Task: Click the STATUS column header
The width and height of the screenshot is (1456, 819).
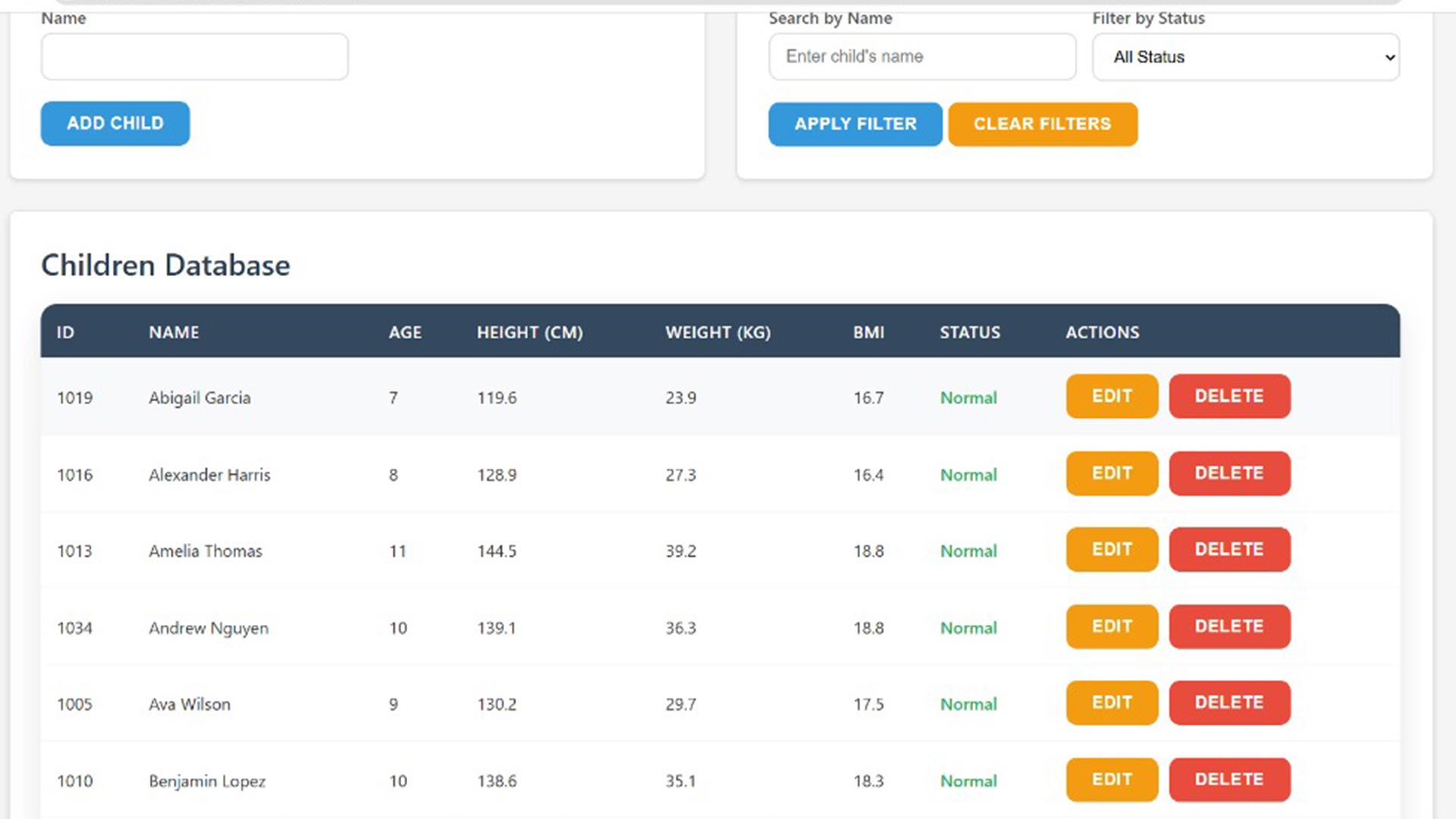Action: pyautogui.click(x=970, y=332)
